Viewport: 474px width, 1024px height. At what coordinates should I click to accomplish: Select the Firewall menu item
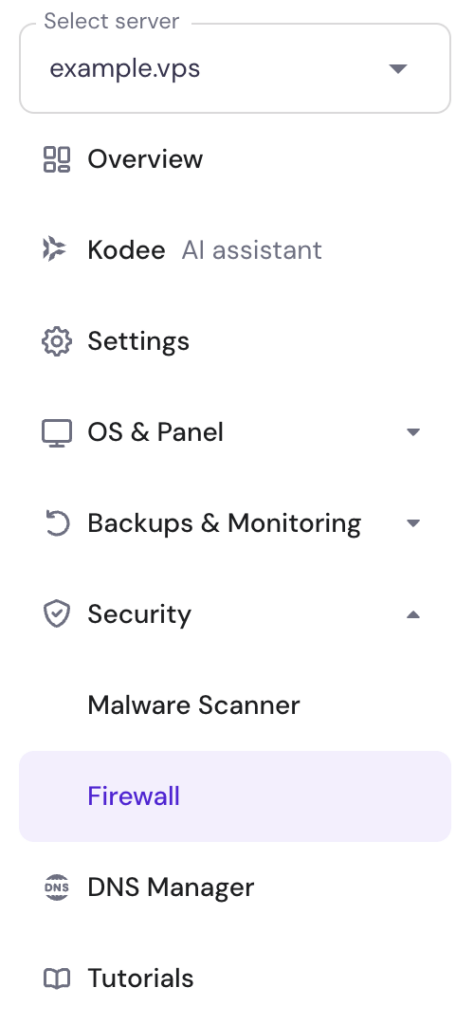pos(235,796)
